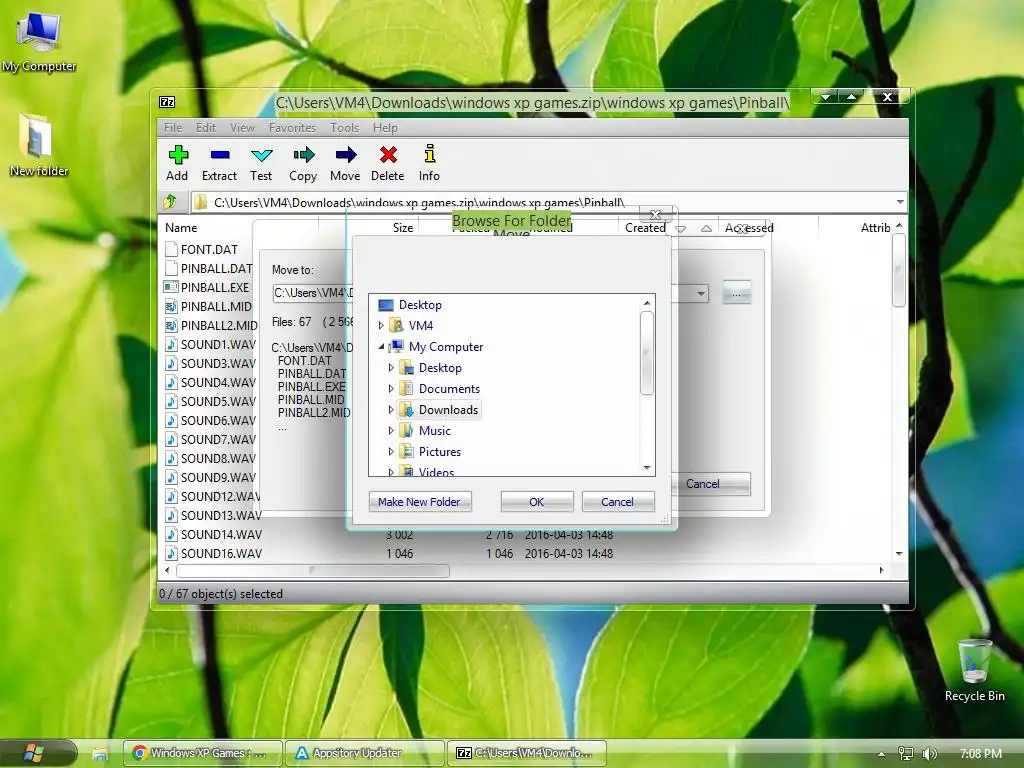
Task: Open the View menu
Action: [x=242, y=127]
